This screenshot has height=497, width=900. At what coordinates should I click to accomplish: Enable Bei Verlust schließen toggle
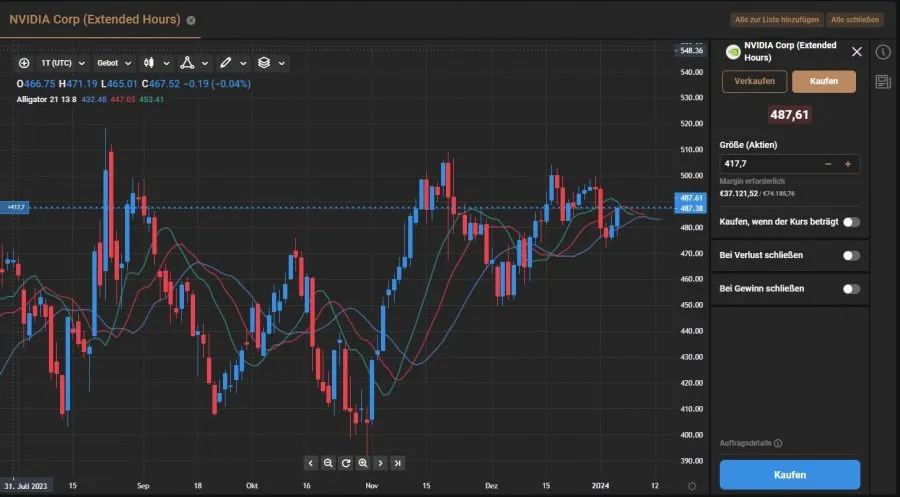[x=851, y=255]
